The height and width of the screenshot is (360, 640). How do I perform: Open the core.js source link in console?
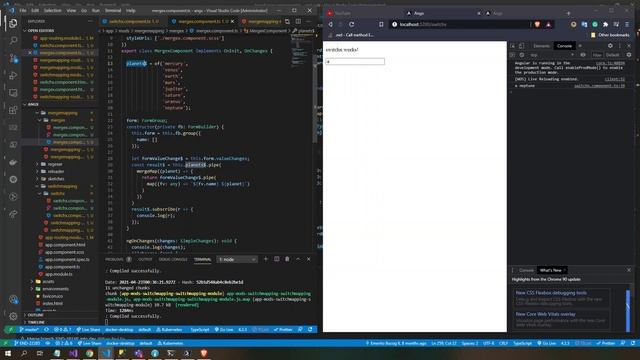click(x=610, y=63)
